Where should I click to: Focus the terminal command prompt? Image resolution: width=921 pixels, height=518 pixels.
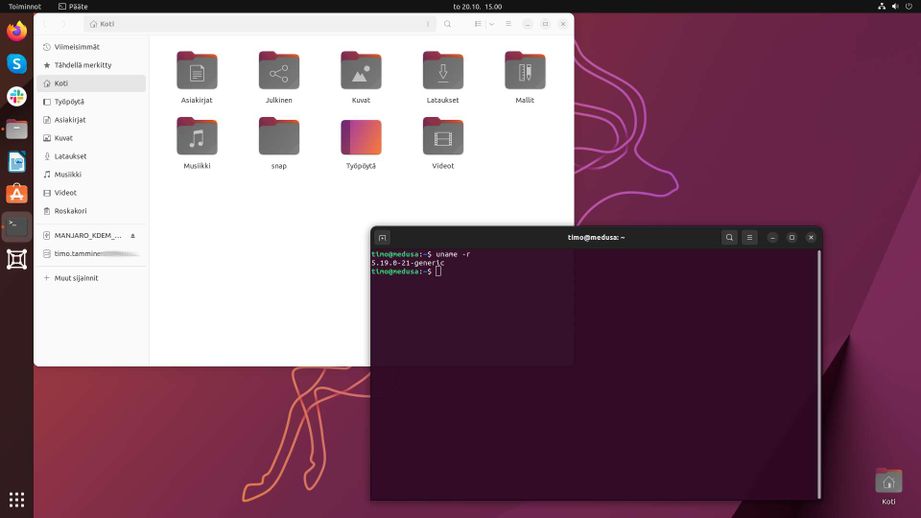click(x=438, y=271)
